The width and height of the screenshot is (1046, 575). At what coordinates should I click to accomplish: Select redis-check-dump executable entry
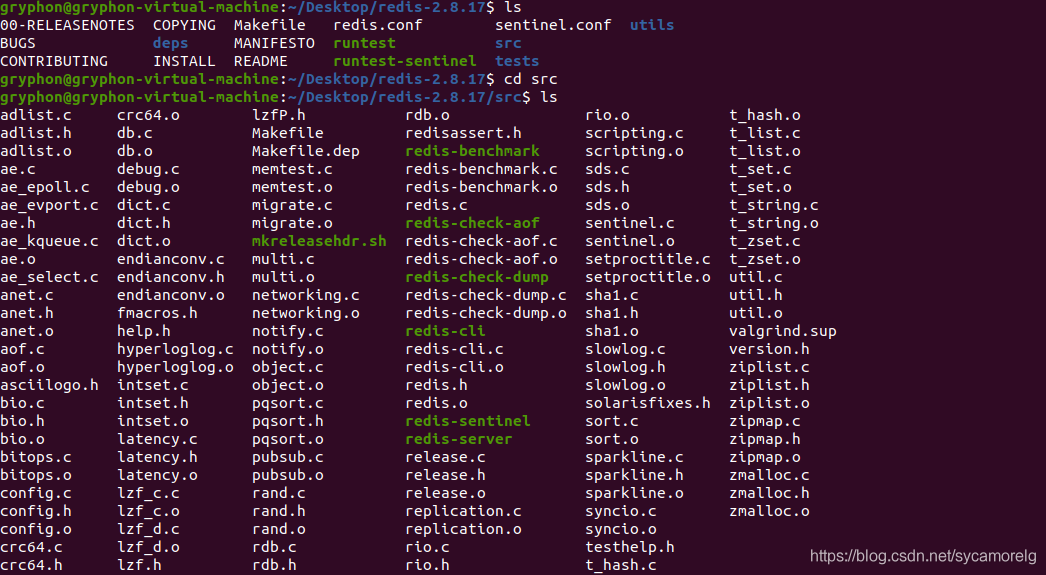(477, 277)
